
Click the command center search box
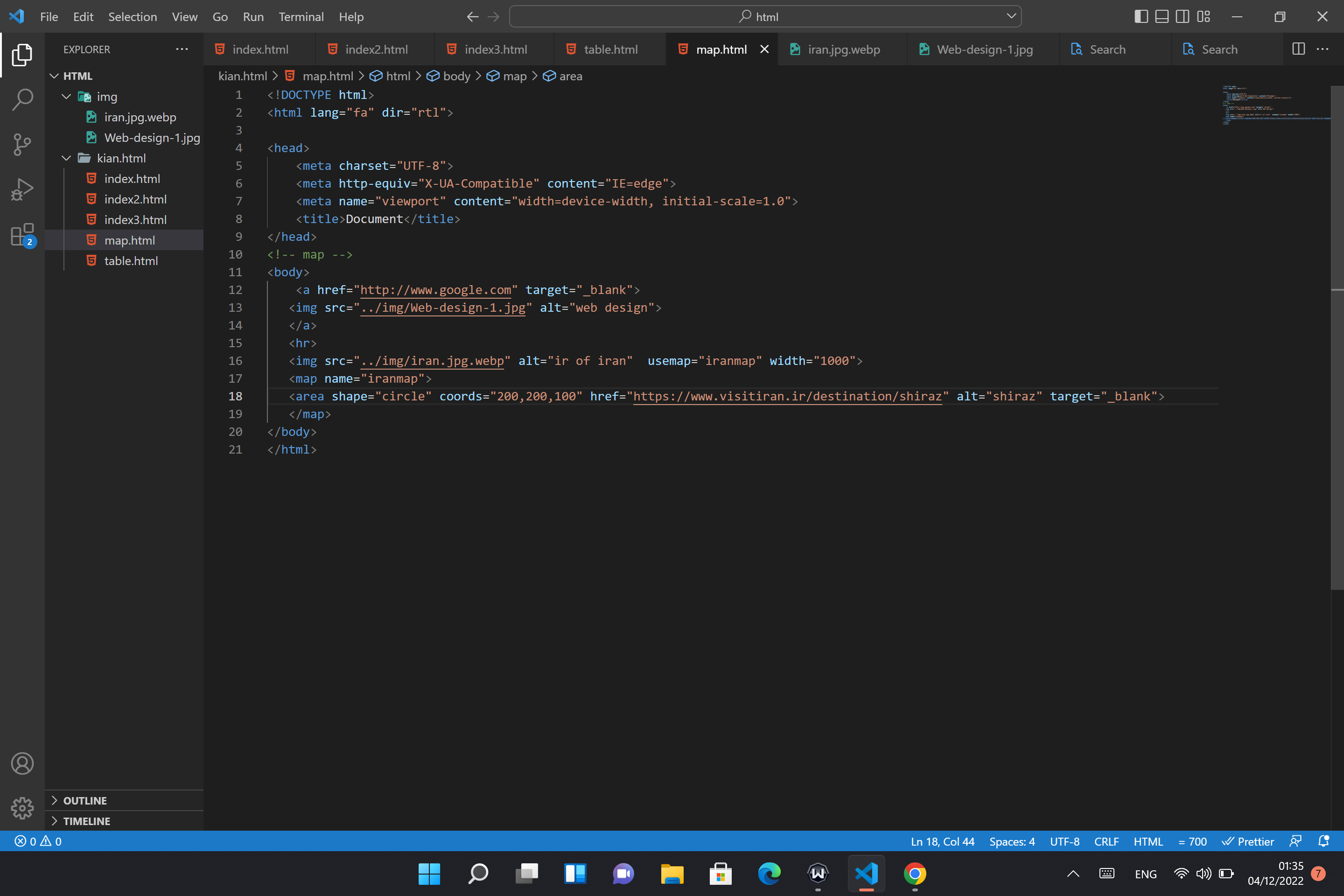click(x=764, y=17)
